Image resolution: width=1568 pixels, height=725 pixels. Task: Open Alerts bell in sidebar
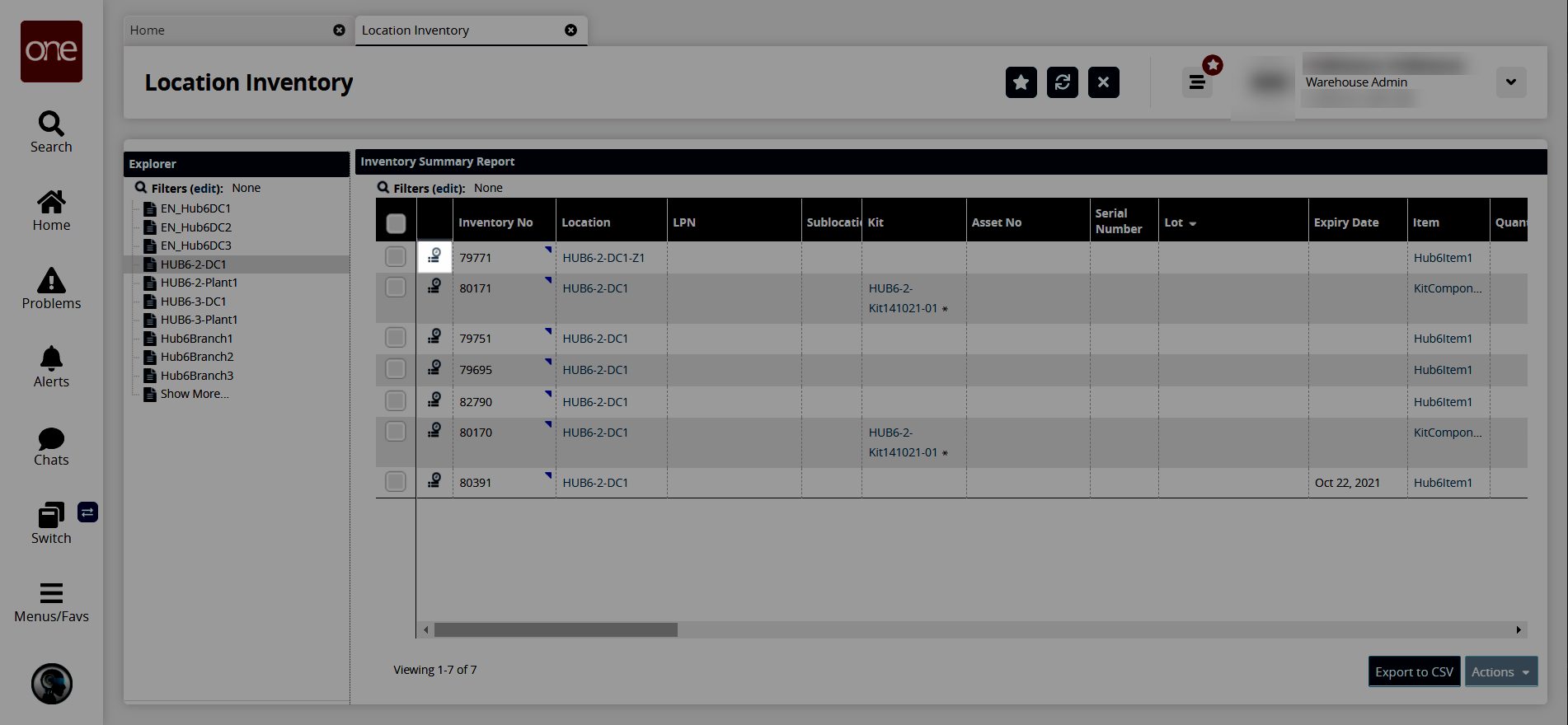point(51,367)
